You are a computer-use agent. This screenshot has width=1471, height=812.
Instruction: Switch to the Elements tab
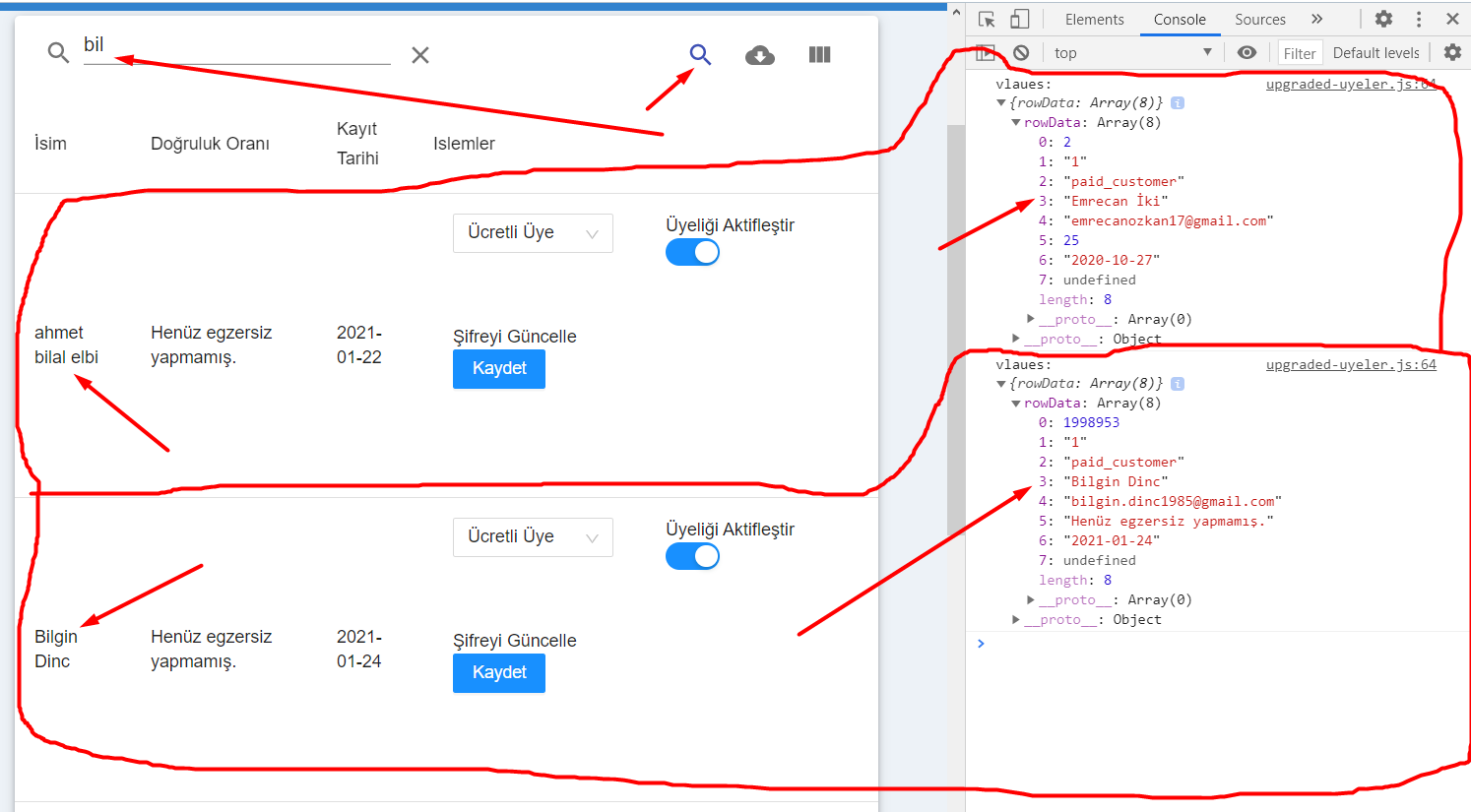pyautogui.click(x=1094, y=19)
